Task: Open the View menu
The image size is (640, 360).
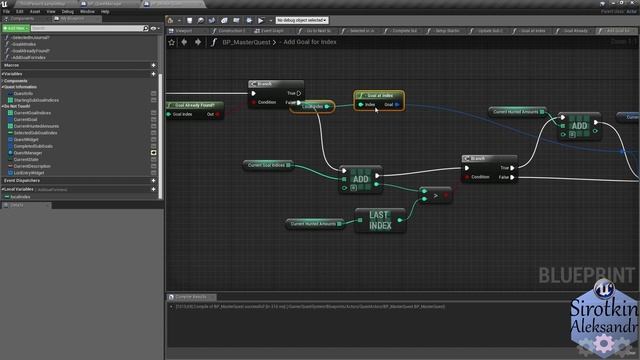Action: (x=51, y=11)
